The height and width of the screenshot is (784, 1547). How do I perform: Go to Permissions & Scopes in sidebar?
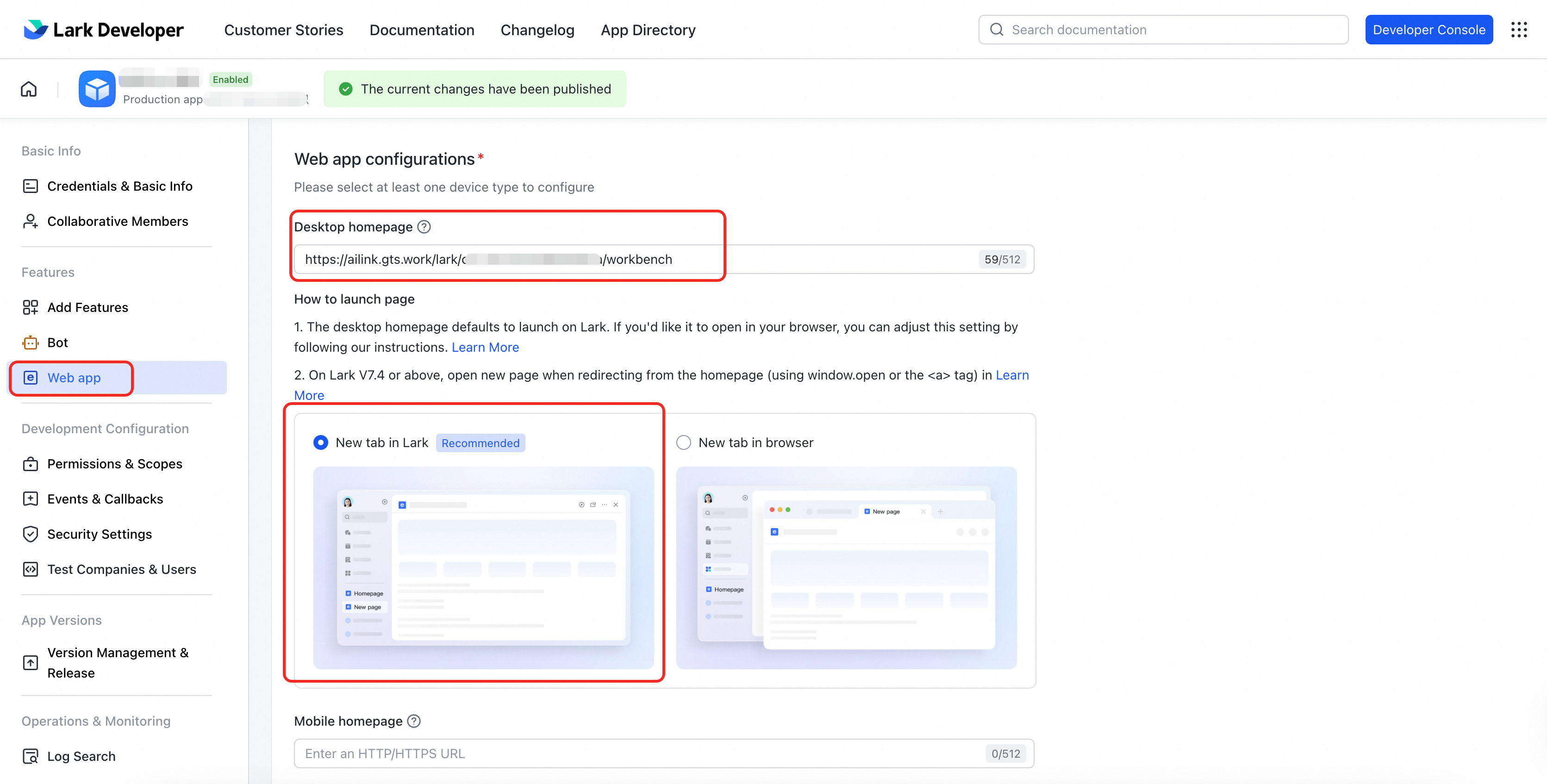pyautogui.click(x=115, y=463)
